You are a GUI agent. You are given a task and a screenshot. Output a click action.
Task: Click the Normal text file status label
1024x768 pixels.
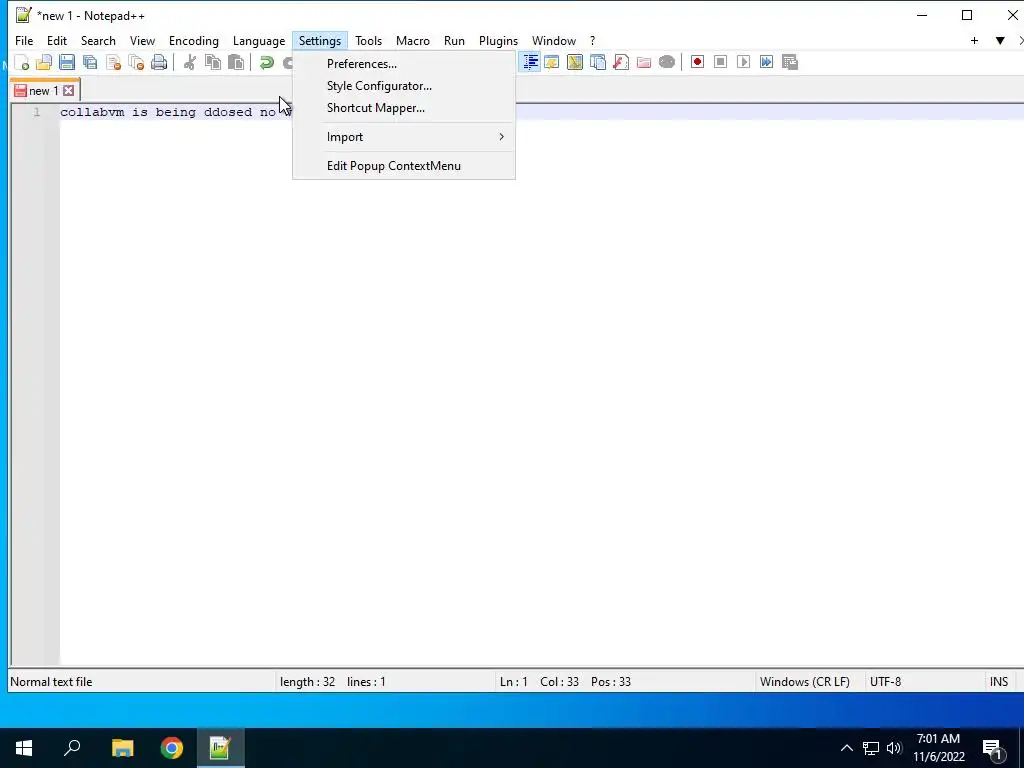(x=51, y=682)
